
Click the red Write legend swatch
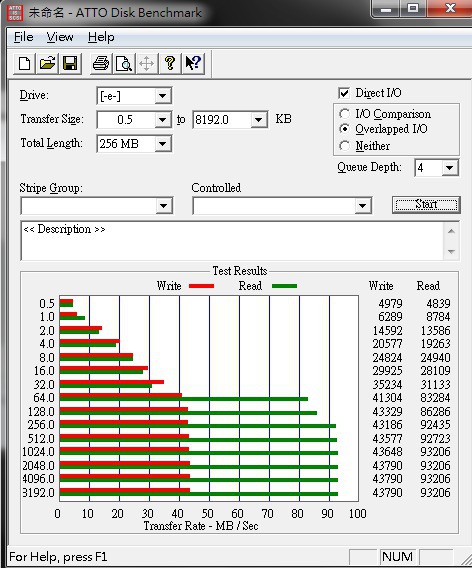tap(201, 286)
